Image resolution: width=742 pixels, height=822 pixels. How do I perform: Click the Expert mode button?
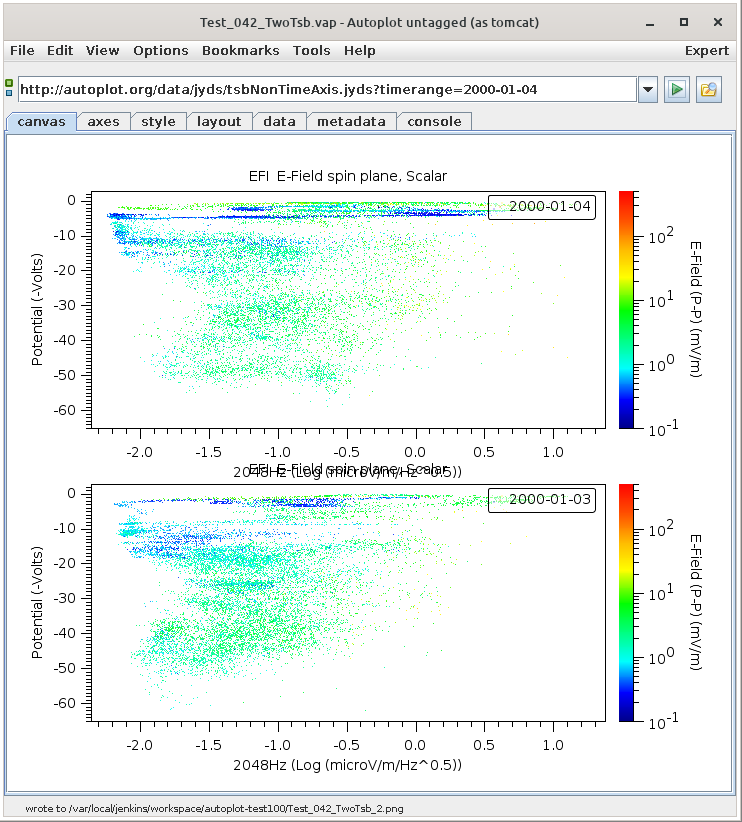pos(706,50)
